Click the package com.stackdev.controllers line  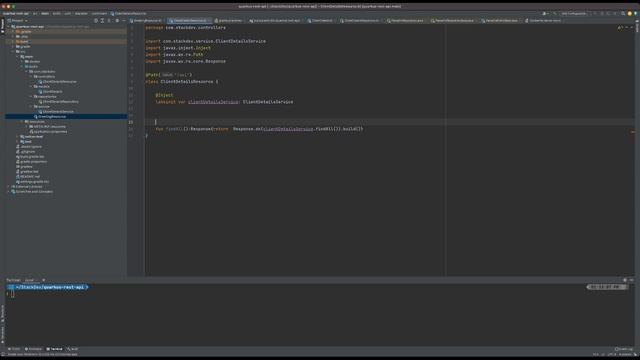pos(185,27)
